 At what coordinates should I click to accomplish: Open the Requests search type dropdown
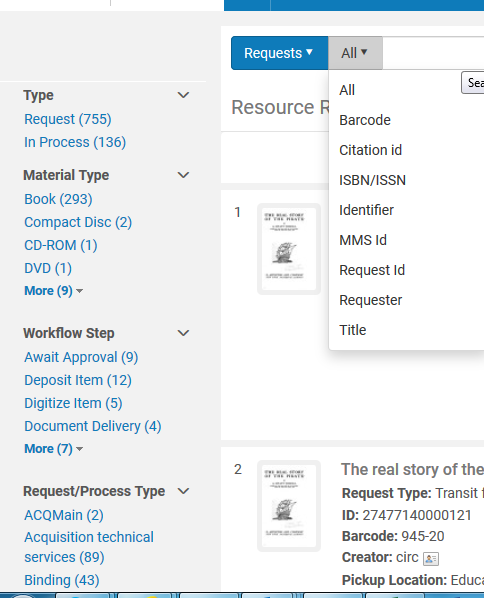pos(279,53)
